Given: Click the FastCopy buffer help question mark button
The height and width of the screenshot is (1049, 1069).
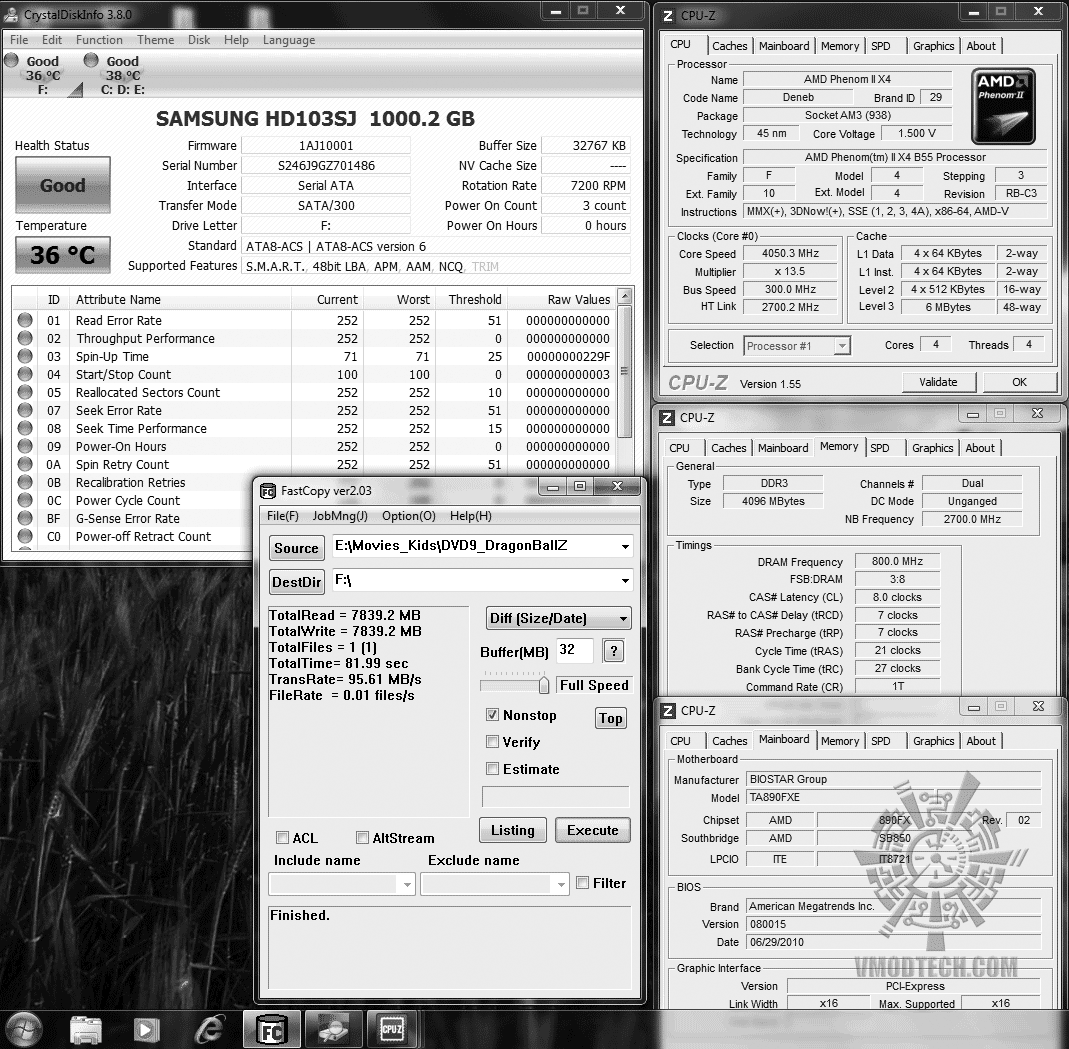Looking at the screenshot, I should [x=614, y=651].
